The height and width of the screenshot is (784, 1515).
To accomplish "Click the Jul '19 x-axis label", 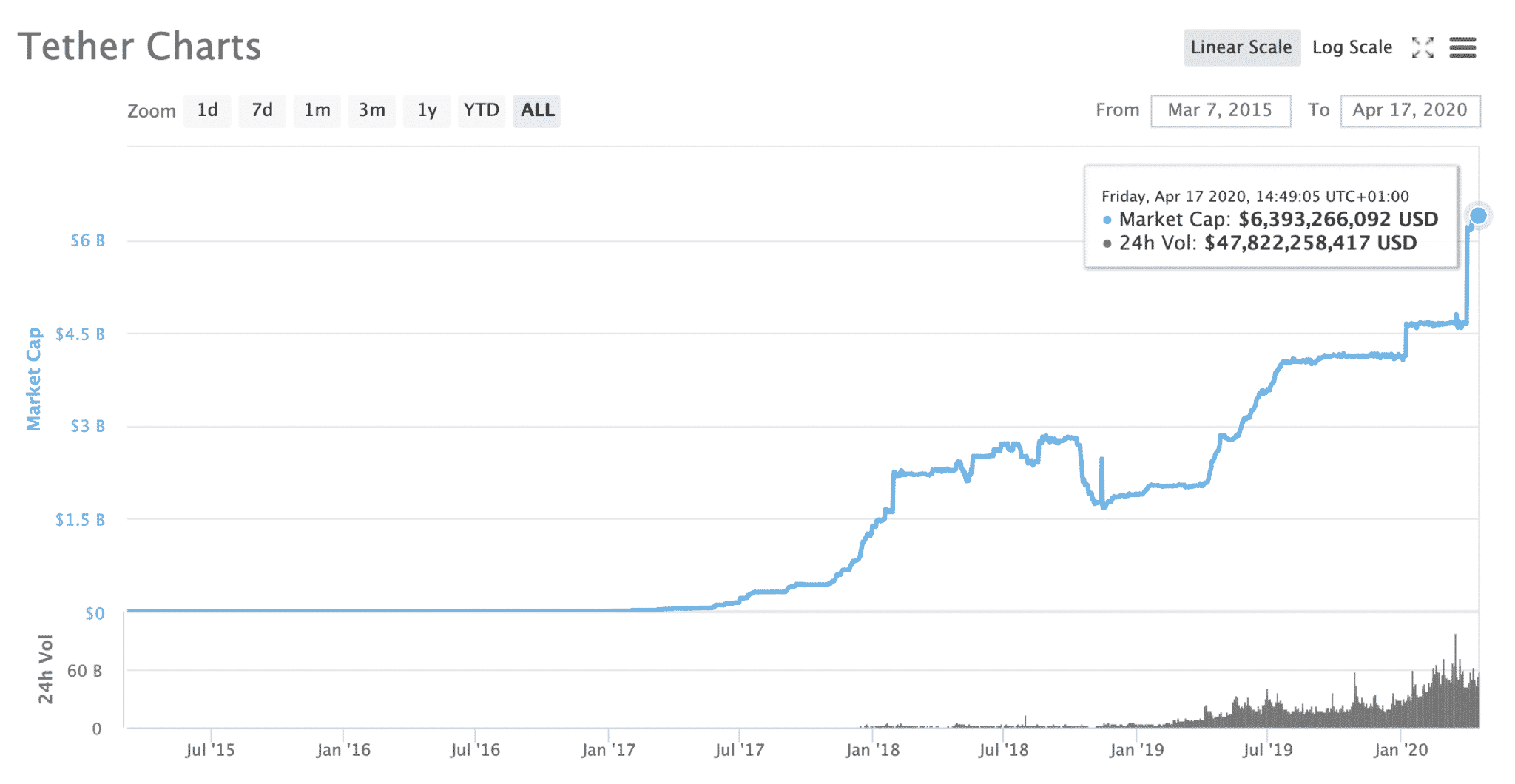I will point(1267,750).
